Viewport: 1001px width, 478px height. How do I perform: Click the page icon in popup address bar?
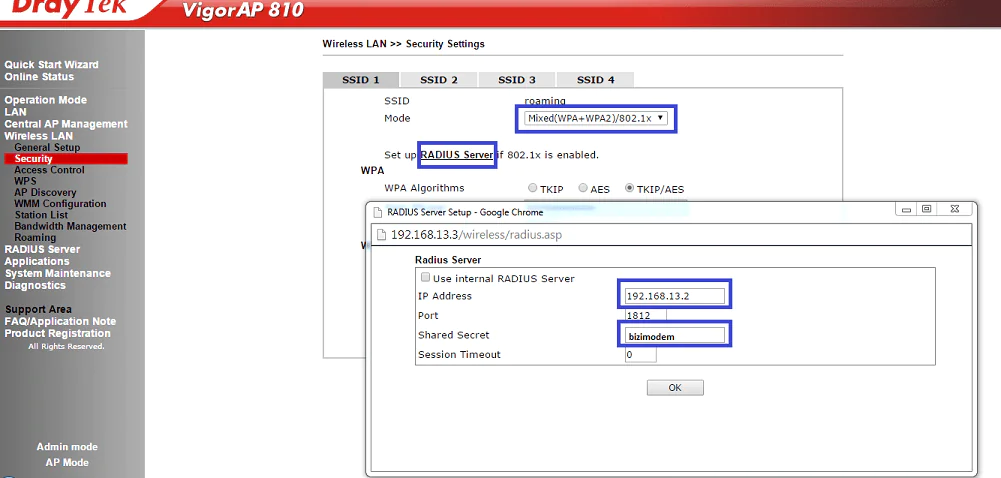(382, 235)
